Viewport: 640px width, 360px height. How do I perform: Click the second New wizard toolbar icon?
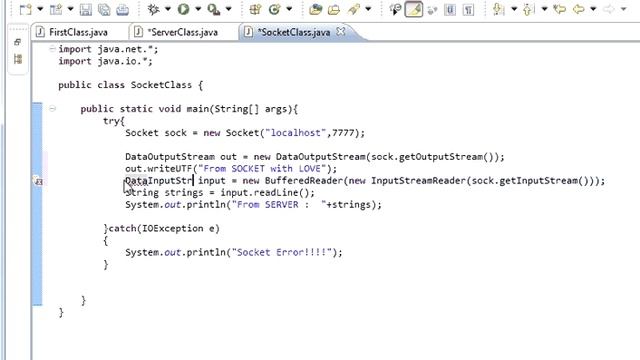pyautogui.click(x=56, y=9)
